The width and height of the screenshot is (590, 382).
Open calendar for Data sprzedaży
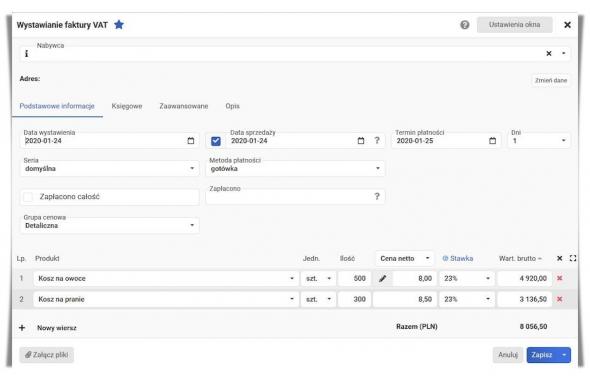[361, 141]
